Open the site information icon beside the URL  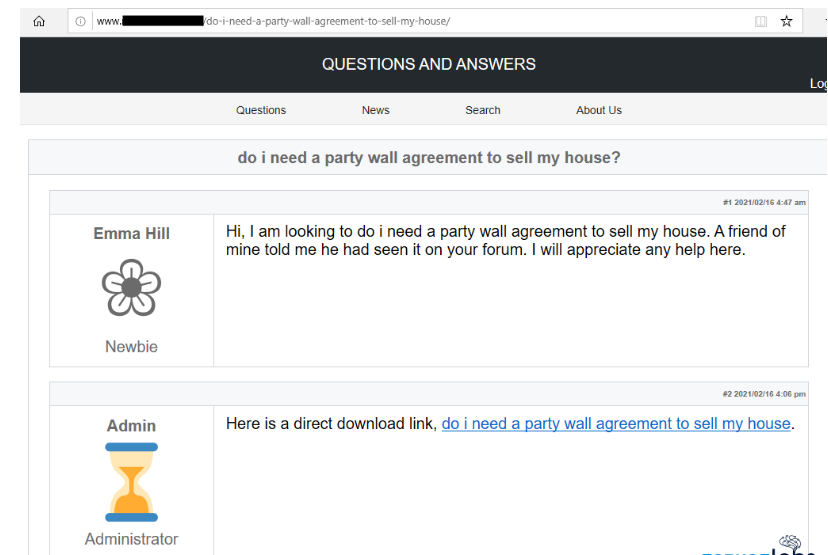tap(81, 21)
